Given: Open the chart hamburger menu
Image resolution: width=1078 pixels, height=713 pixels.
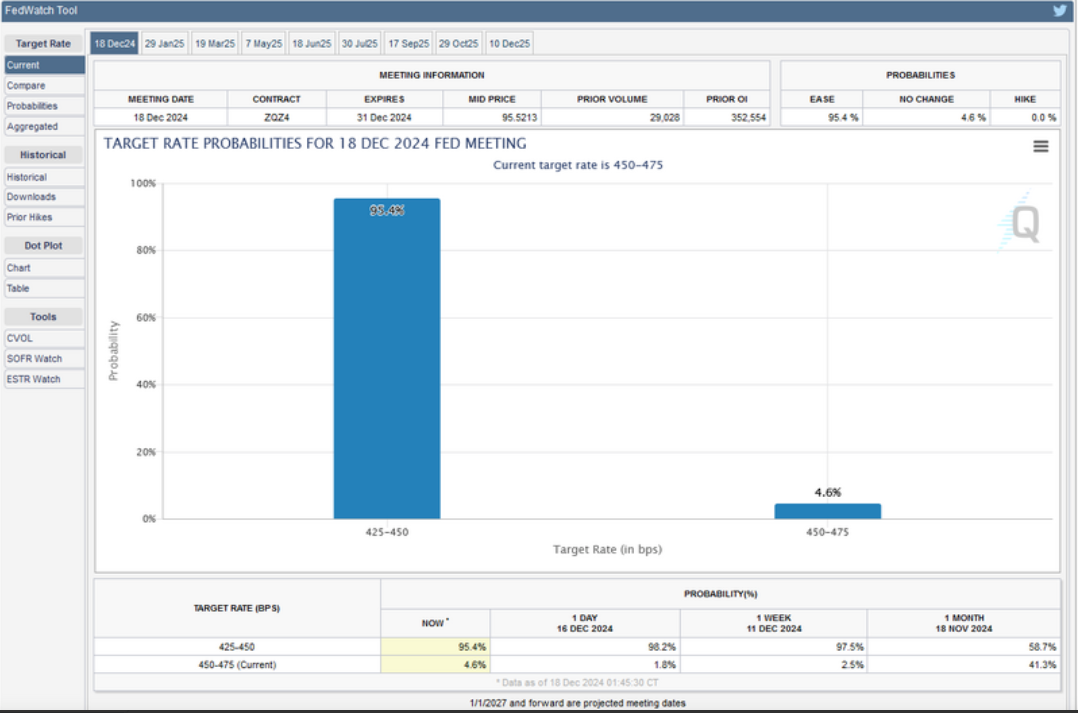Looking at the screenshot, I should point(1040,146).
